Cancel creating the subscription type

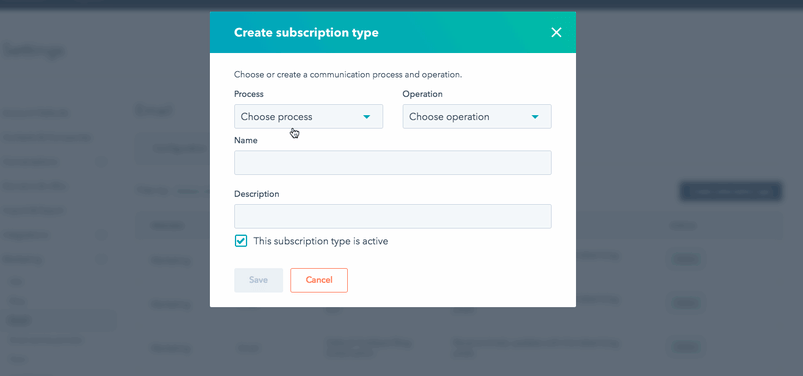coord(319,280)
